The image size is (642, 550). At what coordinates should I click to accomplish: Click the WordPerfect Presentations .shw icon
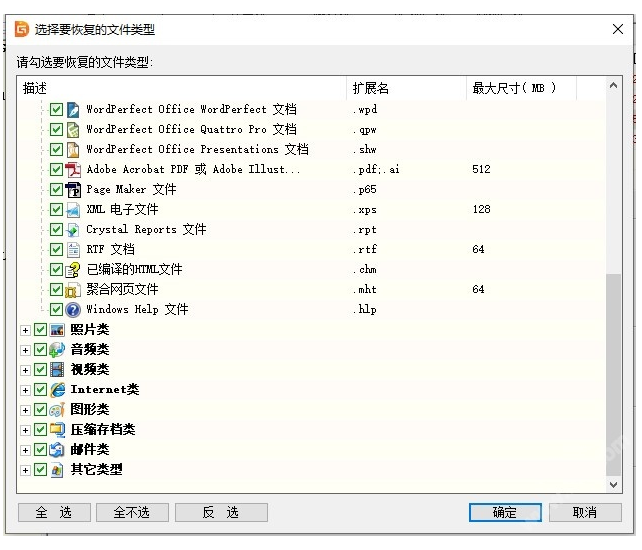click(x=73, y=149)
